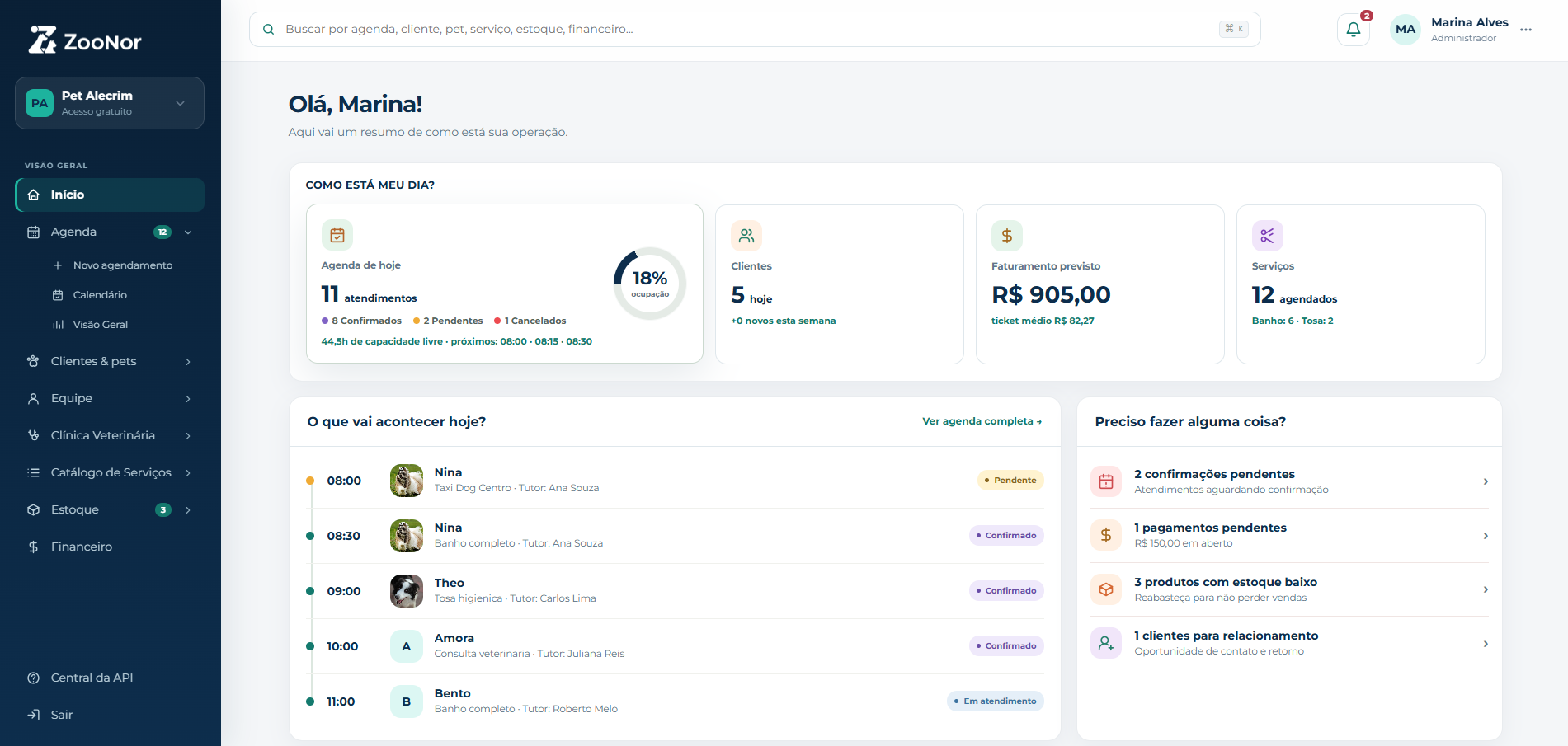The width and height of the screenshot is (1568, 746).
Task: Click the Amora 10:00 appointment avatar
Action: [x=407, y=646]
